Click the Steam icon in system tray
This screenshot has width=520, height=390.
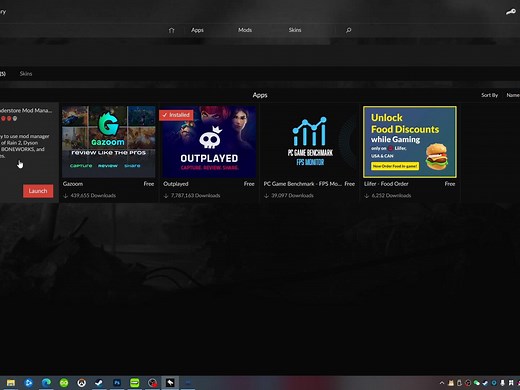coord(485,383)
